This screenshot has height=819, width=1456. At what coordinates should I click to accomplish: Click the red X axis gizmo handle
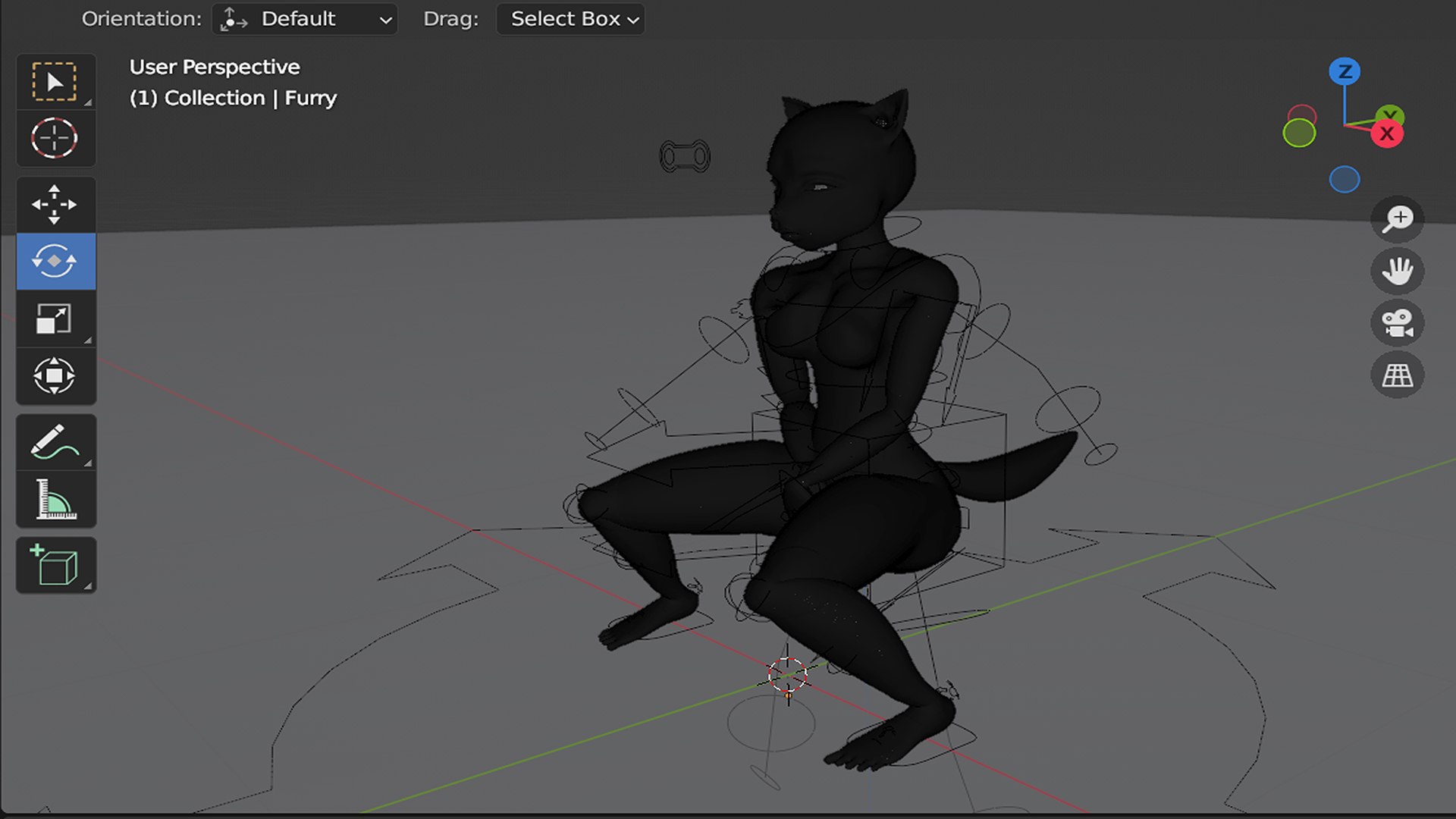coord(1387,134)
